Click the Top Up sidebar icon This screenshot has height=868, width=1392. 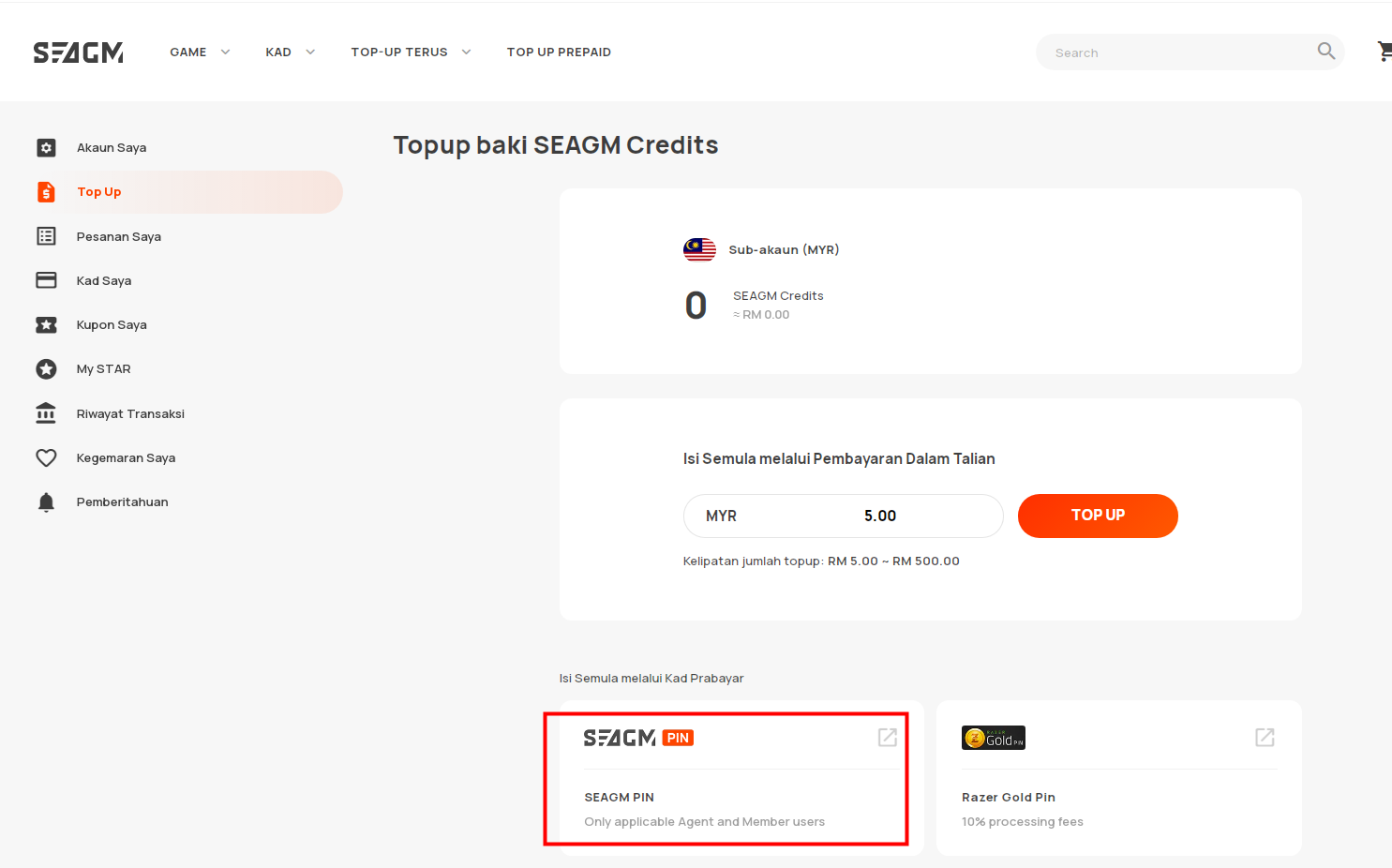pyautogui.click(x=46, y=191)
